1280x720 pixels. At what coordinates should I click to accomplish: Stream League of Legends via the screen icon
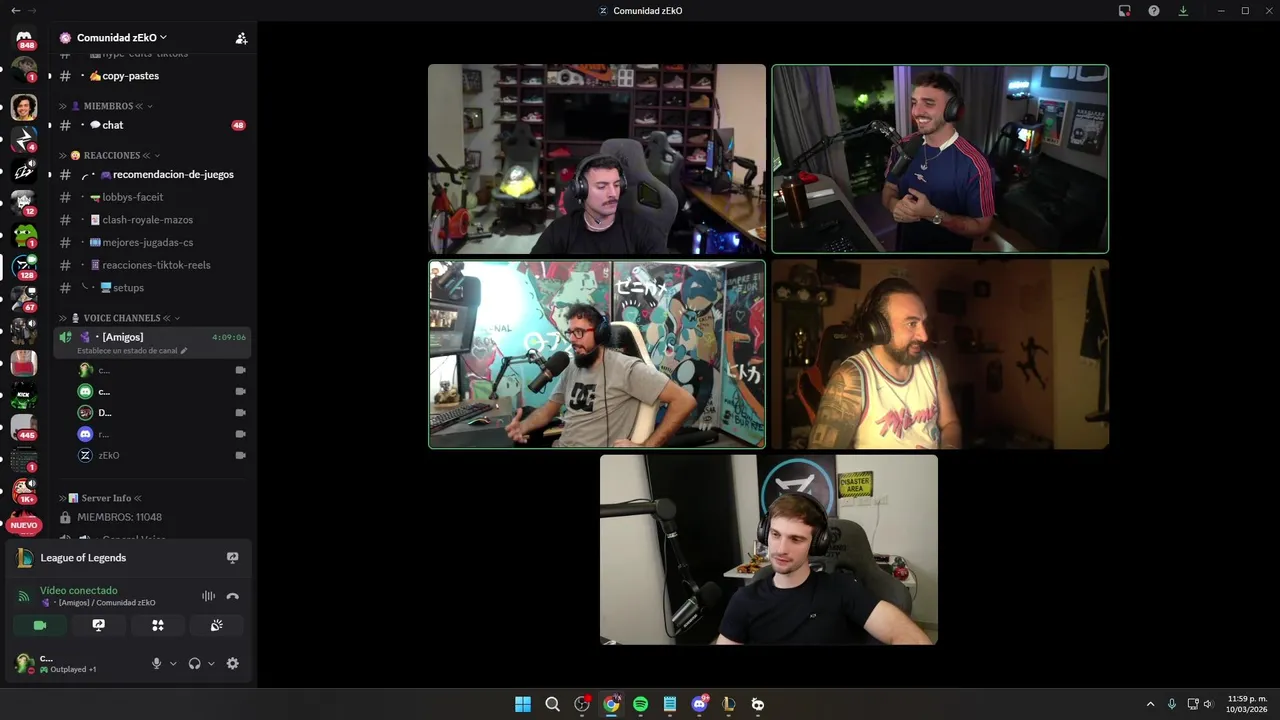click(233, 558)
